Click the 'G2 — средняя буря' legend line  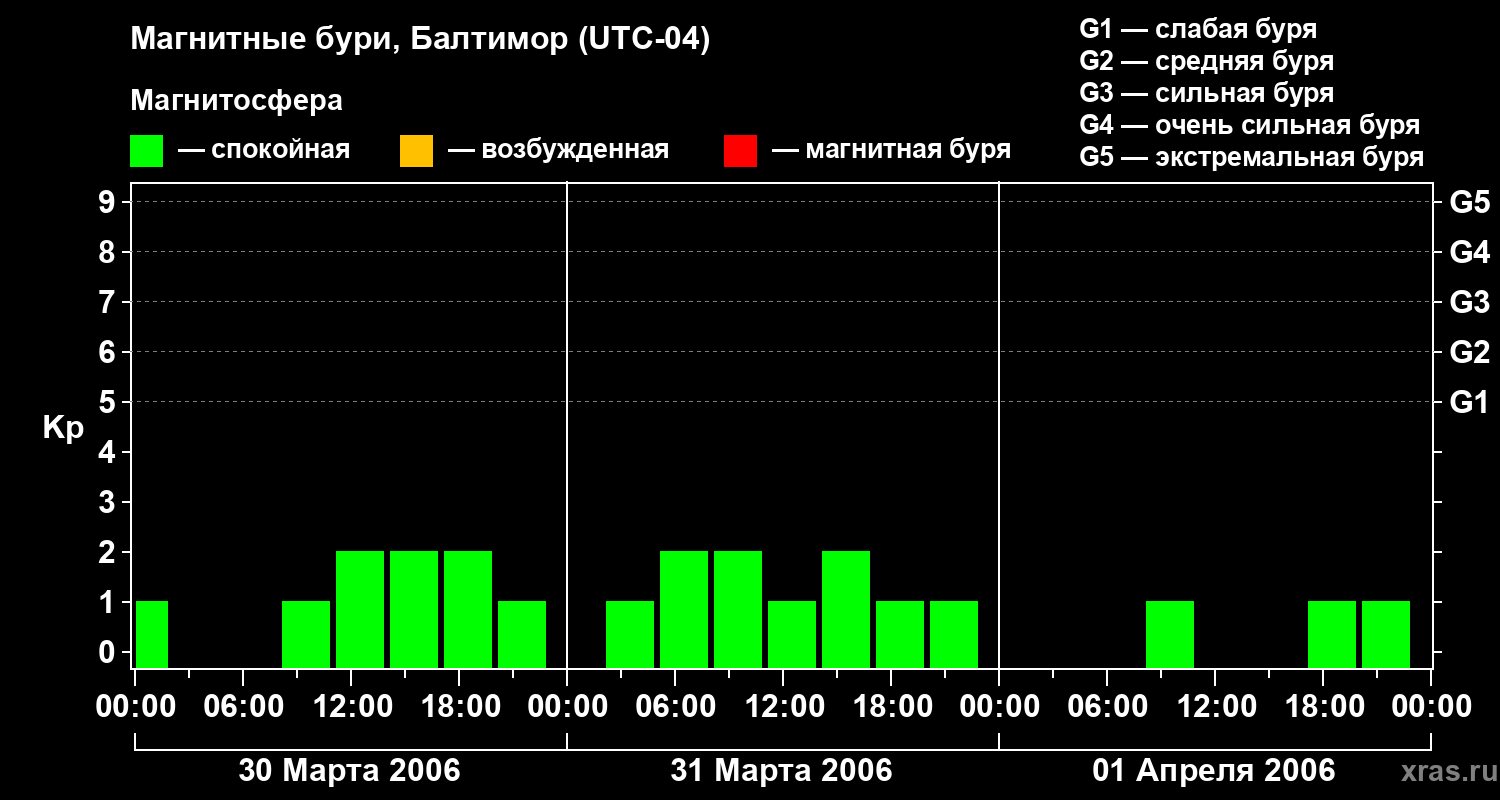pos(1207,61)
